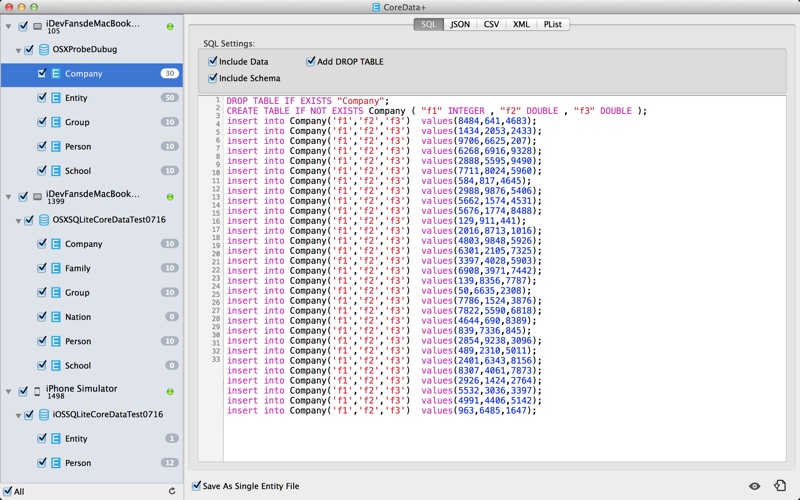Click the insert line with values(50,6635,2308)
Image resolution: width=800 pixels, height=500 pixels.
point(379,291)
